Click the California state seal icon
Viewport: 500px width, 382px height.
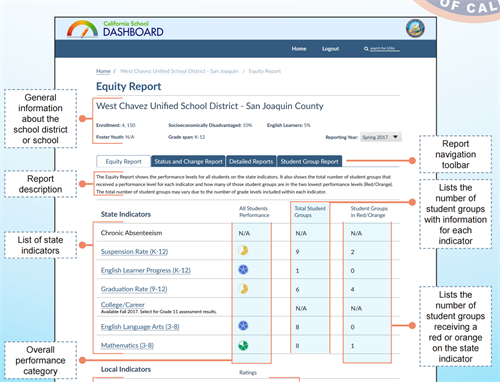(415, 28)
